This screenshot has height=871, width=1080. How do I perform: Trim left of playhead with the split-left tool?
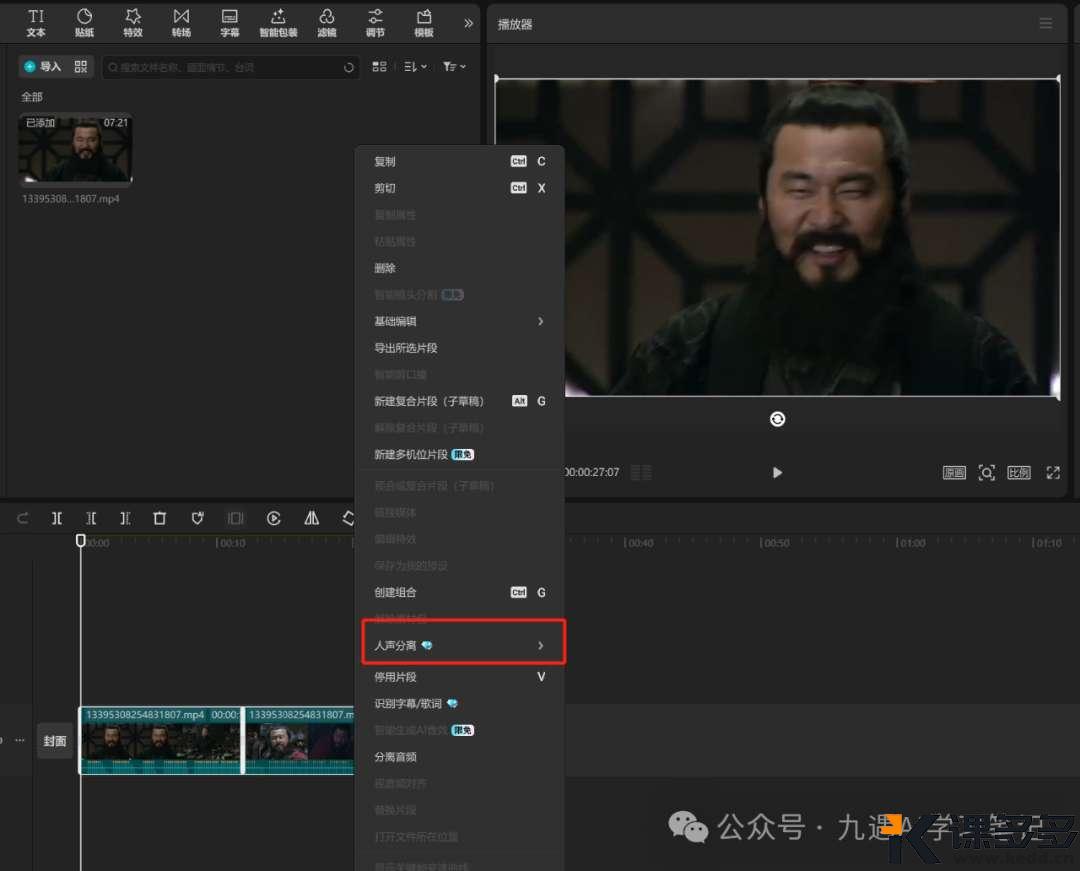(91, 518)
